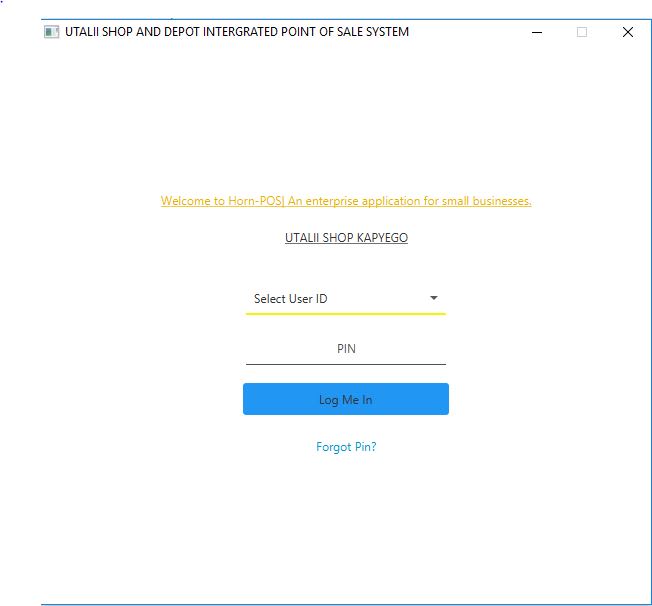Open the Forgot Pin? link

tap(346, 447)
